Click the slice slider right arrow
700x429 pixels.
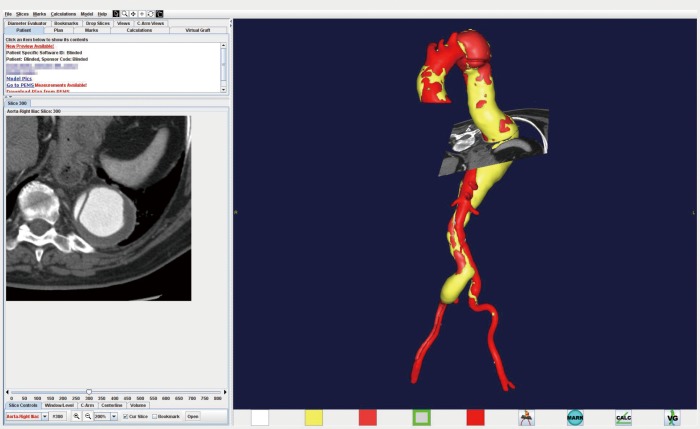click(x=225, y=392)
